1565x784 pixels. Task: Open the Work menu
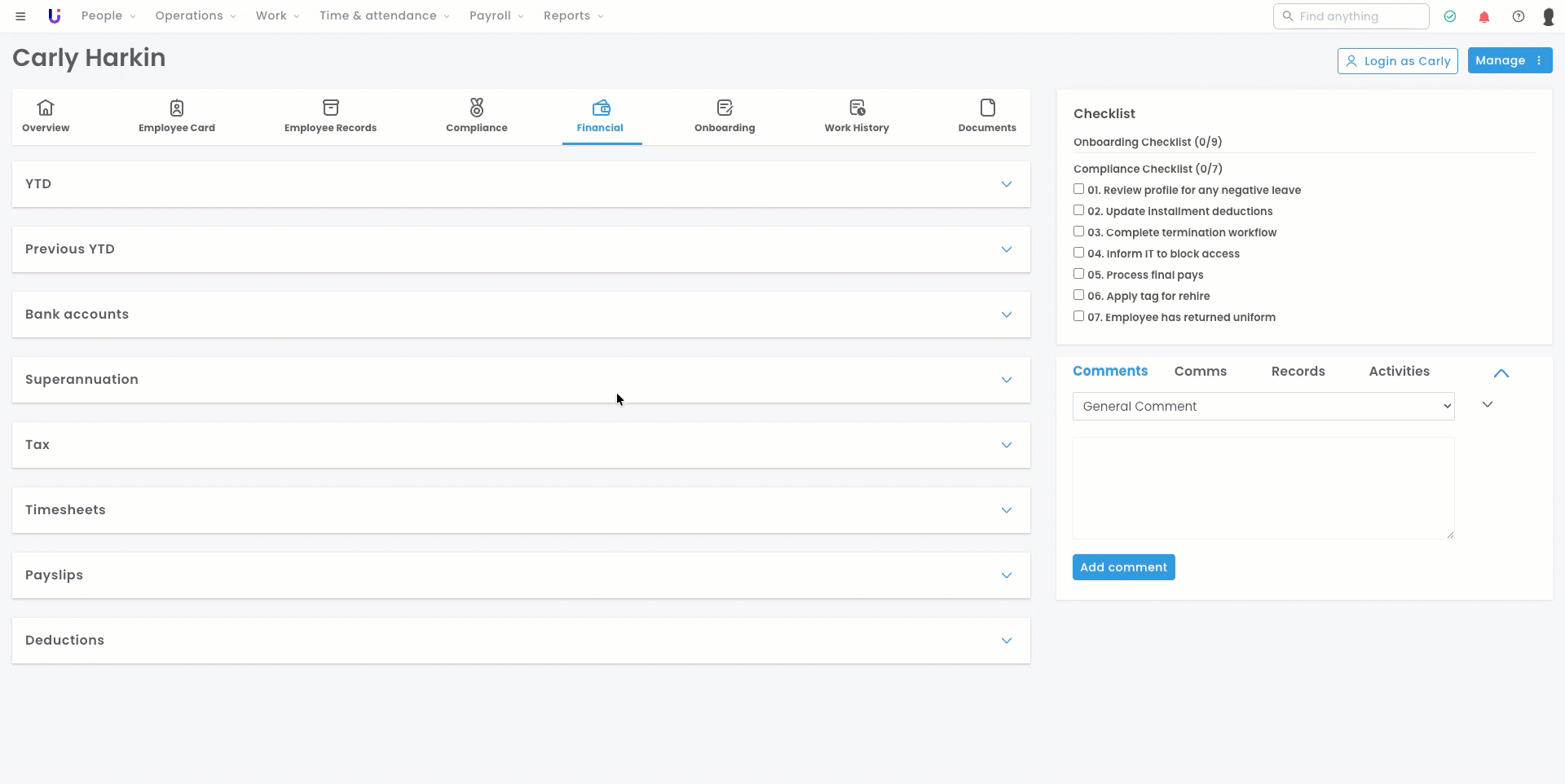click(x=278, y=16)
